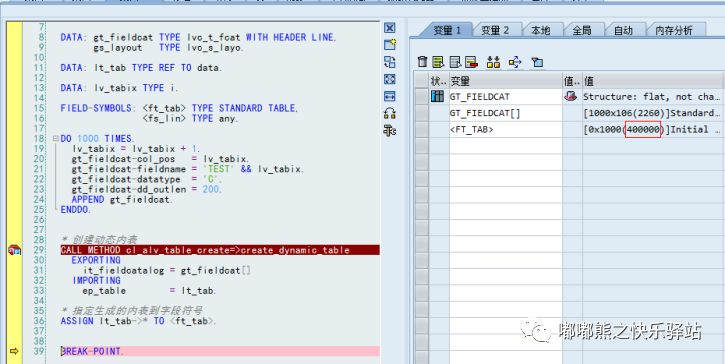Click the new tool icon with star

point(390,45)
